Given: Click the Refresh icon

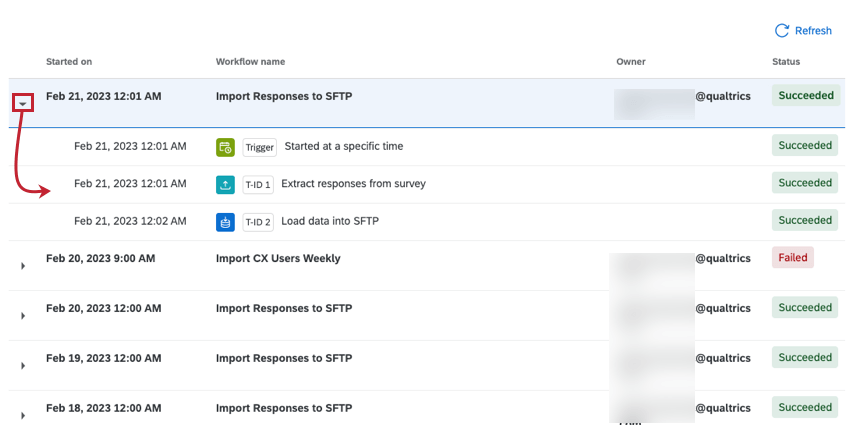Looking at the screenshot, I should click(782, 31).
